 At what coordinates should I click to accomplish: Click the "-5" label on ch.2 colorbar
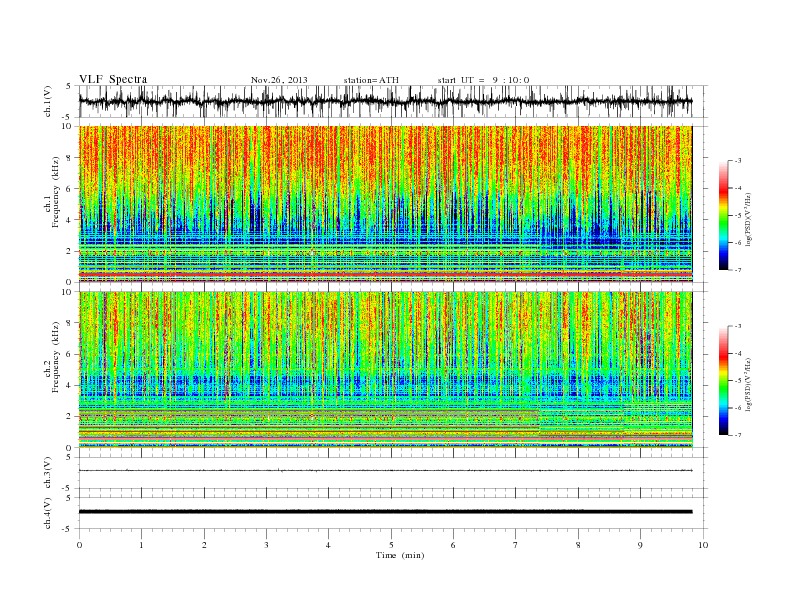(x=738, y=381)
